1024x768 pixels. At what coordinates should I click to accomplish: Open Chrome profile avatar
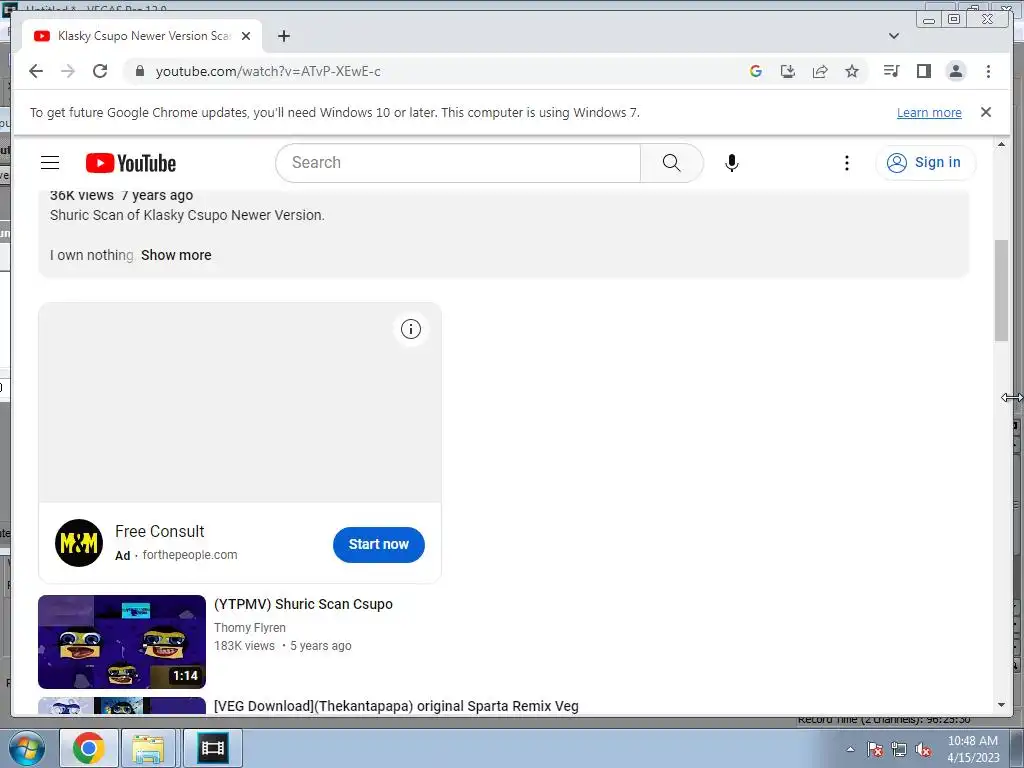pos(955,71)
